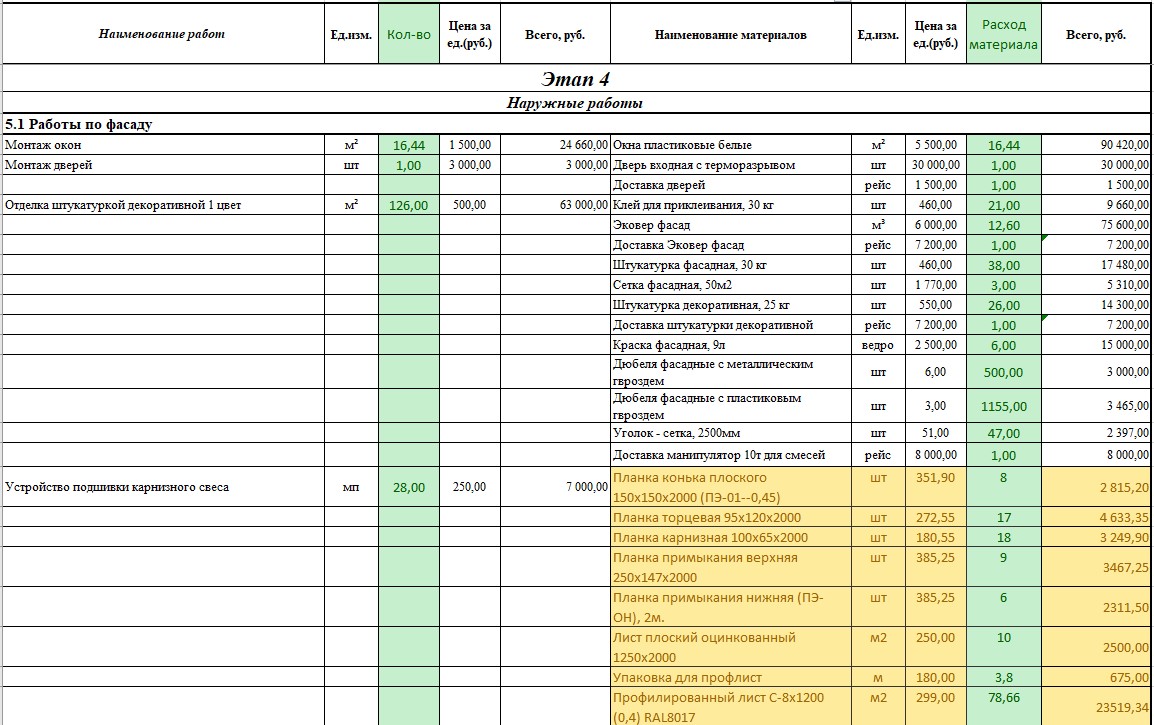Screen dimensions: 1154x725
Task: Select 'Профилированный лист С-8х1200' cell
Action: click(730, 706)
